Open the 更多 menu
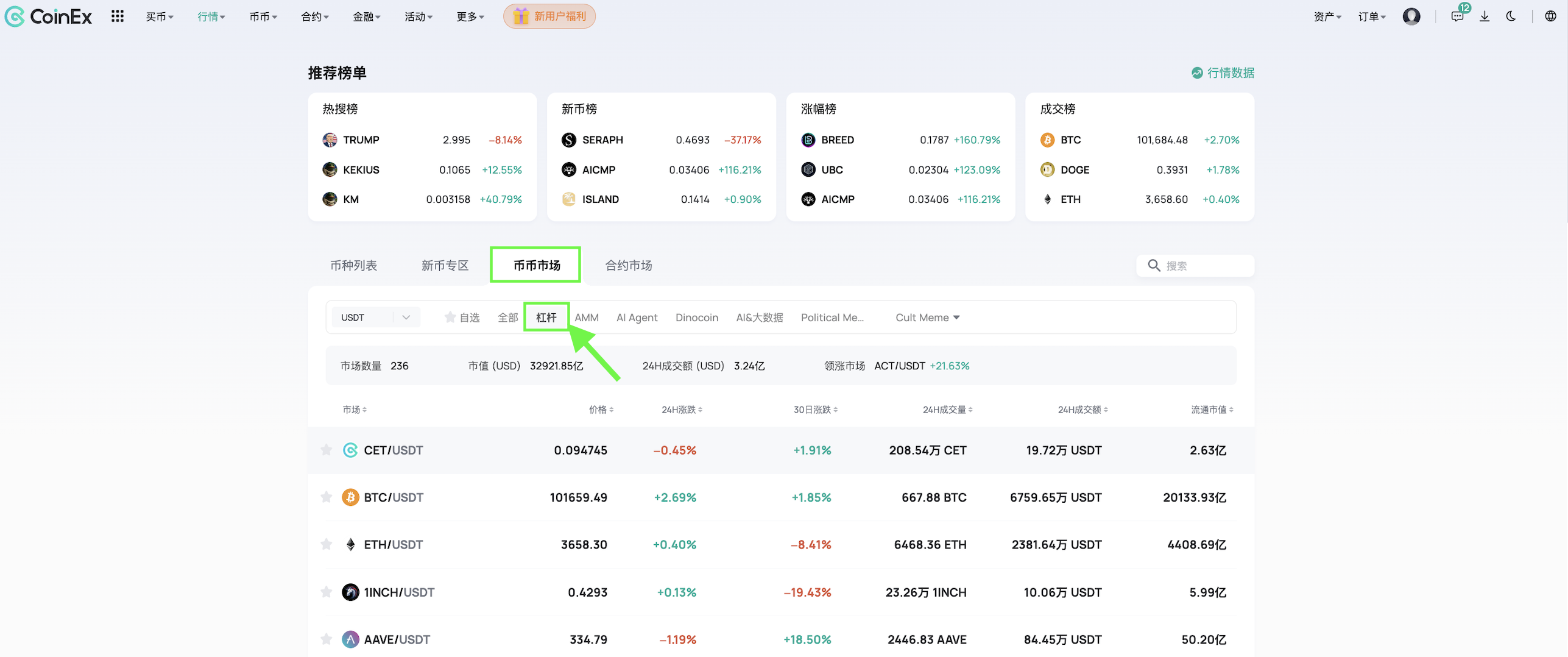Image resolution: width=1568 pixels, height=657 pixels. tap(470, 16)
